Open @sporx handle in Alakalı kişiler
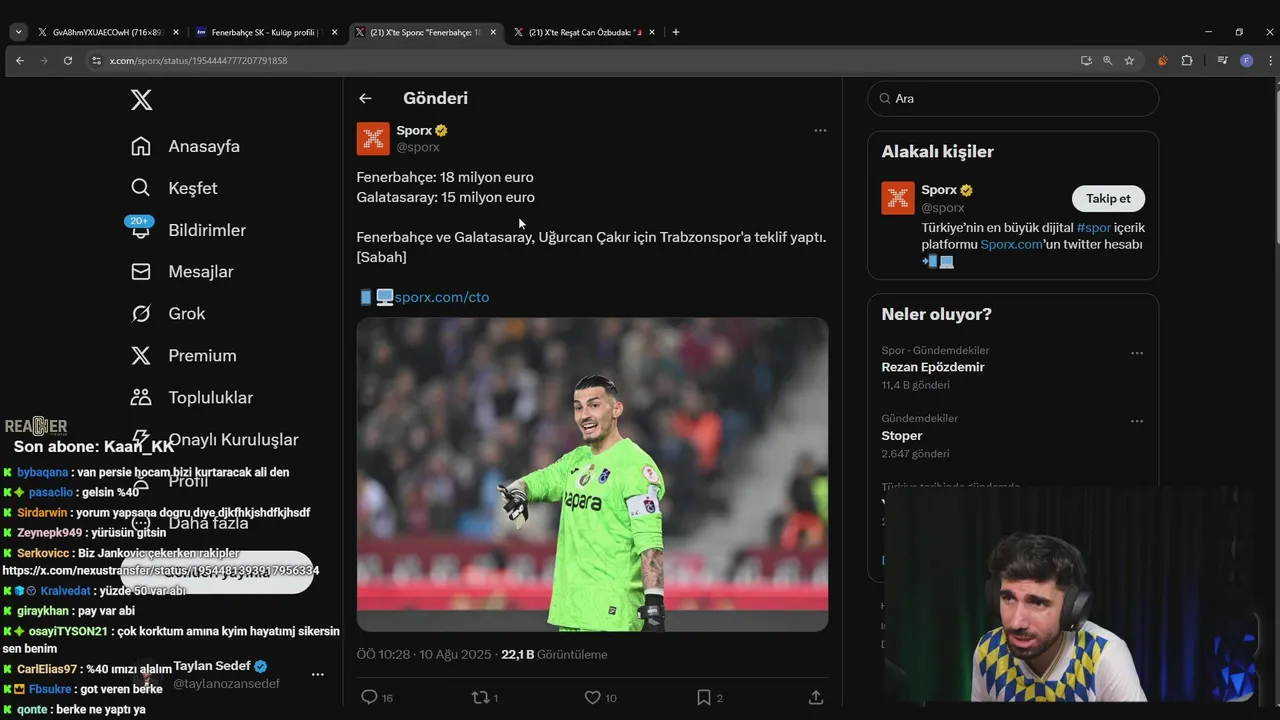 [x=943, y=208]
